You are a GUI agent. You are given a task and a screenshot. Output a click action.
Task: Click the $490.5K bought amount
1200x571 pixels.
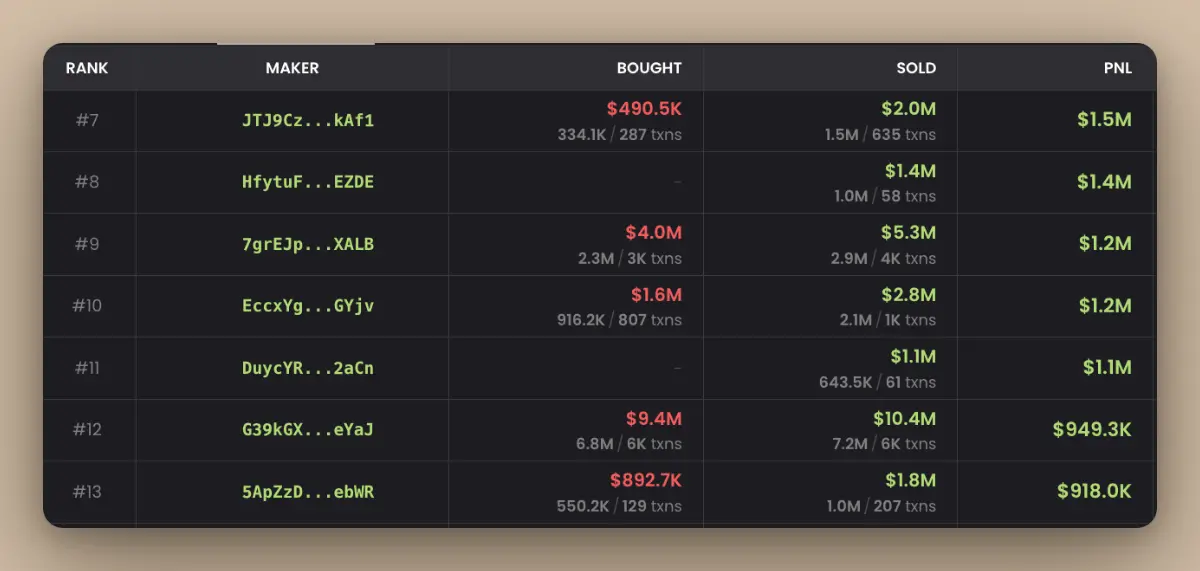point(644,109)
